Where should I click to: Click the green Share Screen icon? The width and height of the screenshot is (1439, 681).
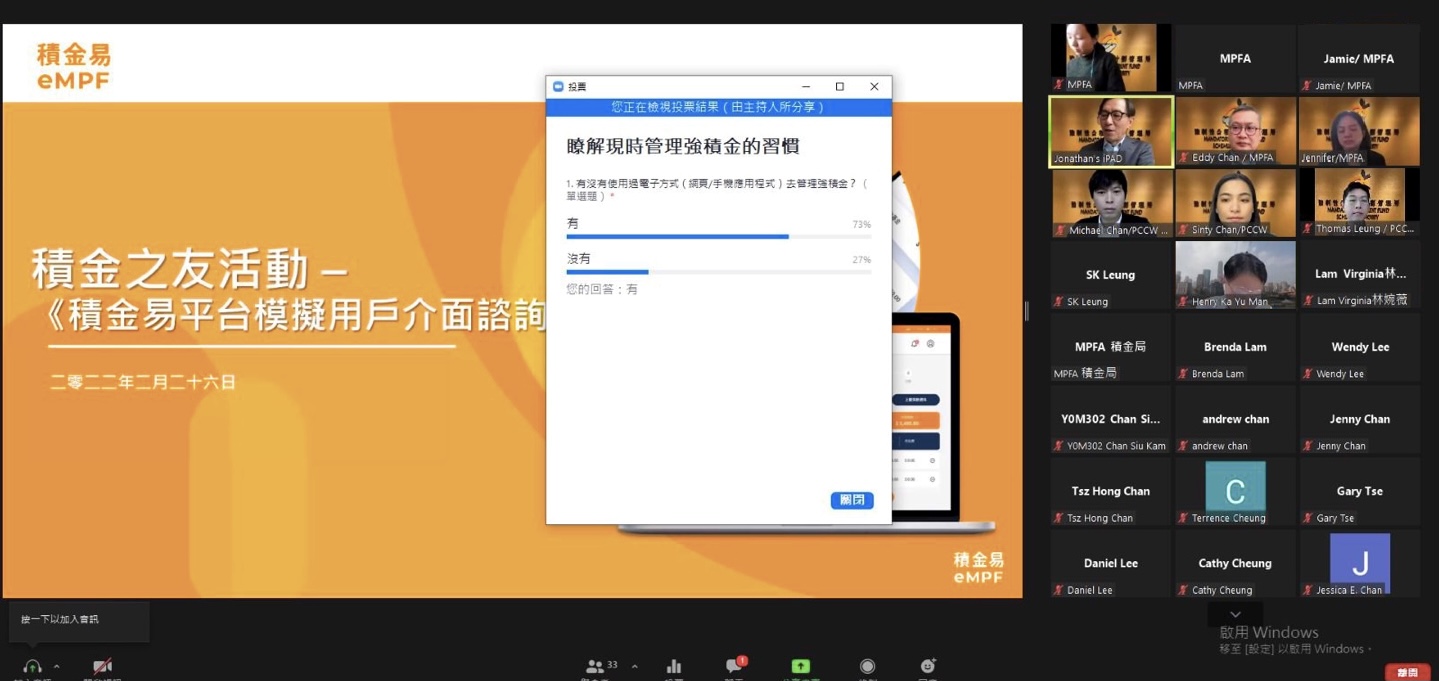[x=800, y=667]
